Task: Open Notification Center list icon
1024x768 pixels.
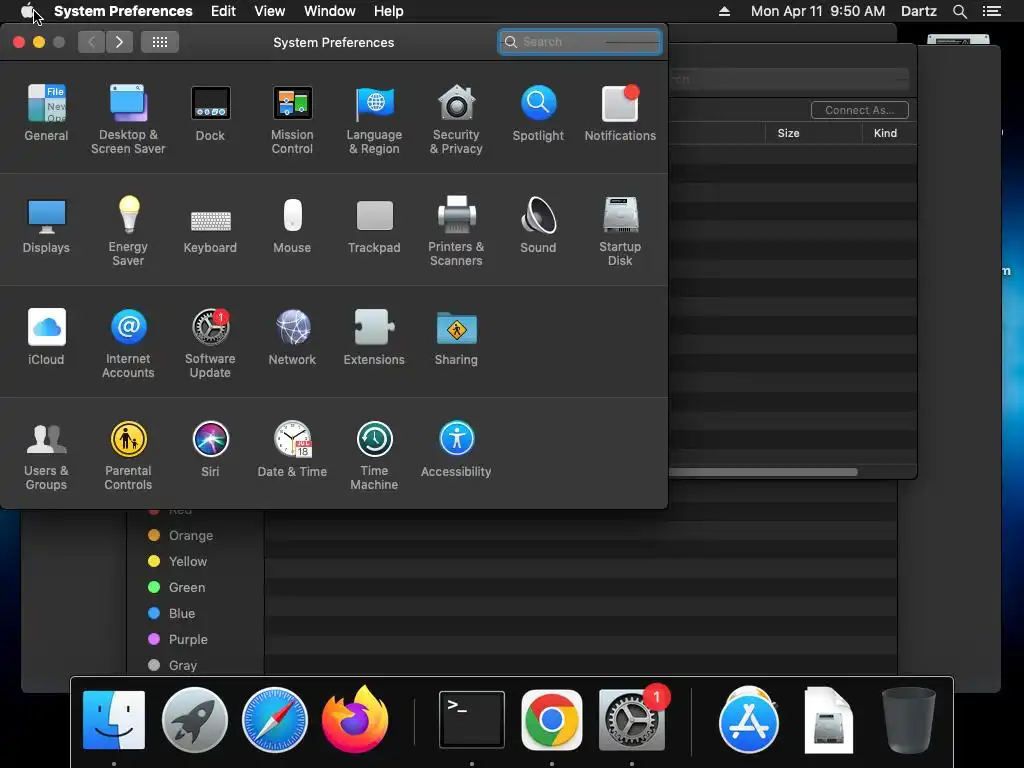Action: click(992, 11)
